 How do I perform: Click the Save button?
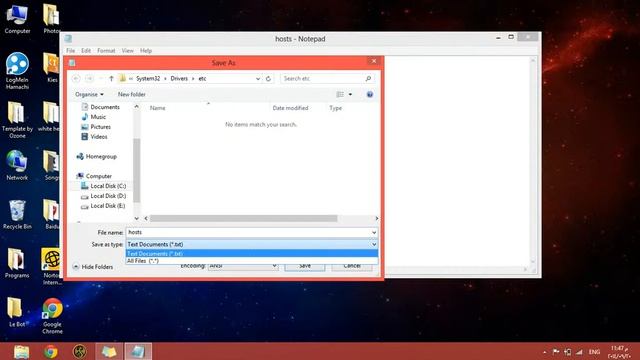[x=304, y=267]
